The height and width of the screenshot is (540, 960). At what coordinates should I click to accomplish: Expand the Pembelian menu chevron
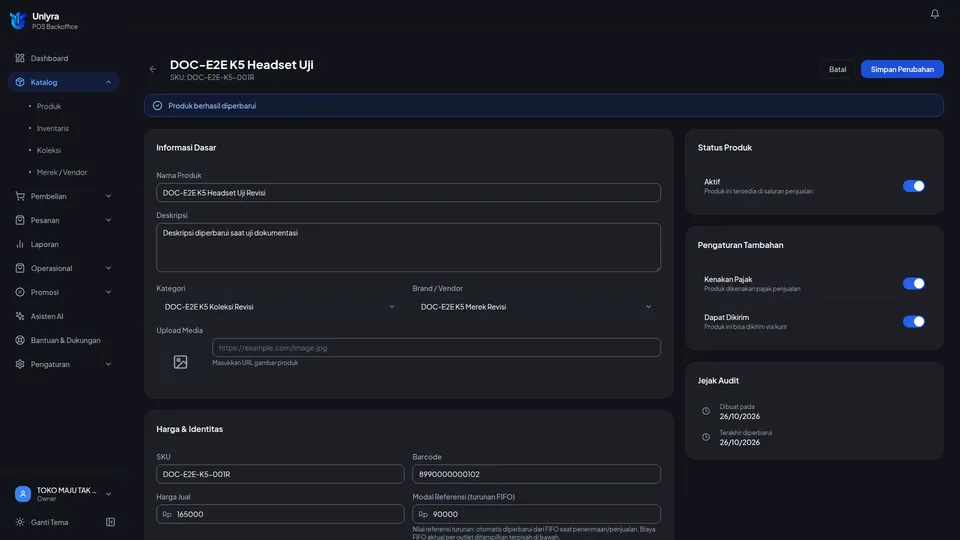pos(108,196)
